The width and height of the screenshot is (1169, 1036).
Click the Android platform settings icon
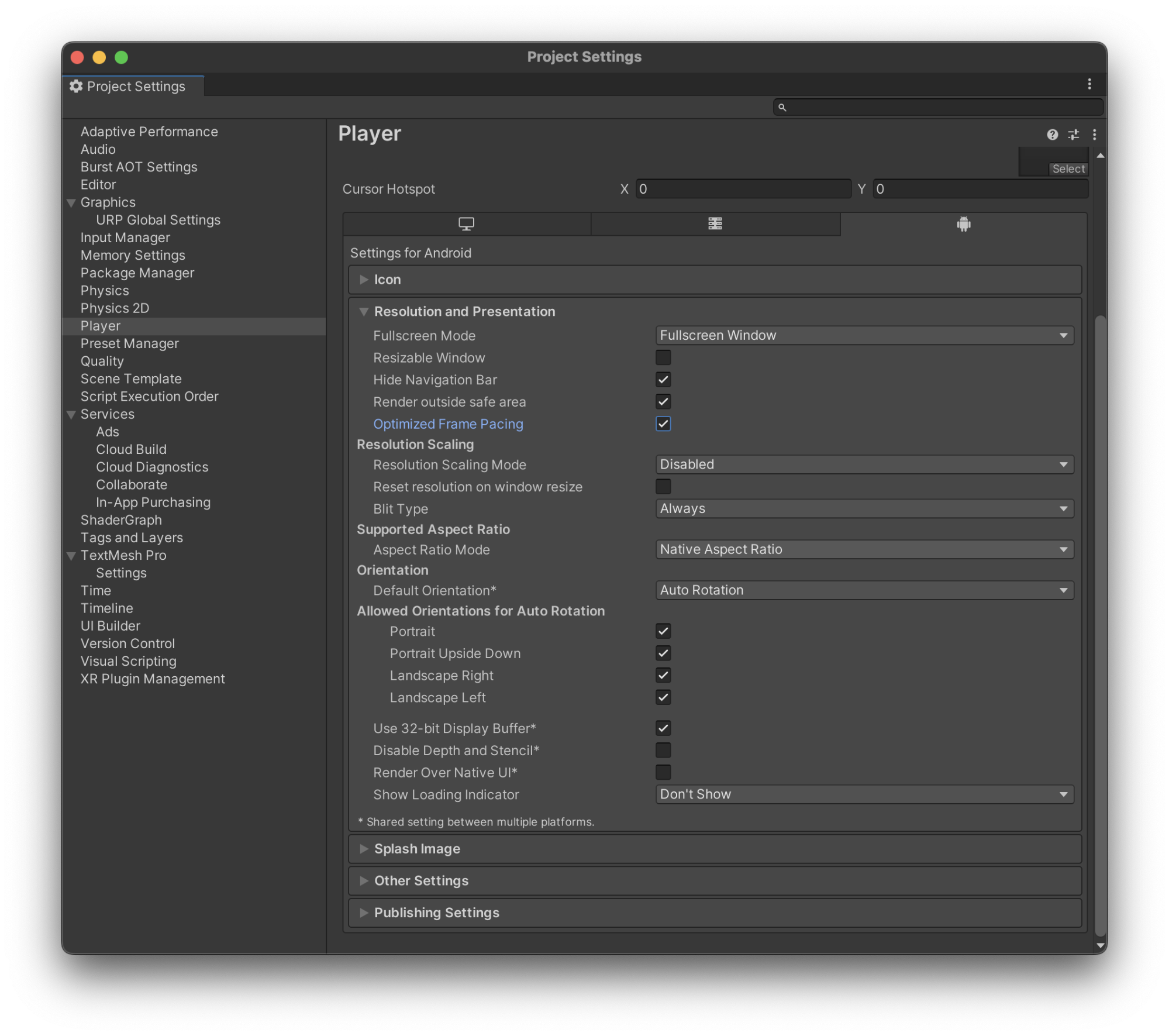tap(963, 223)
